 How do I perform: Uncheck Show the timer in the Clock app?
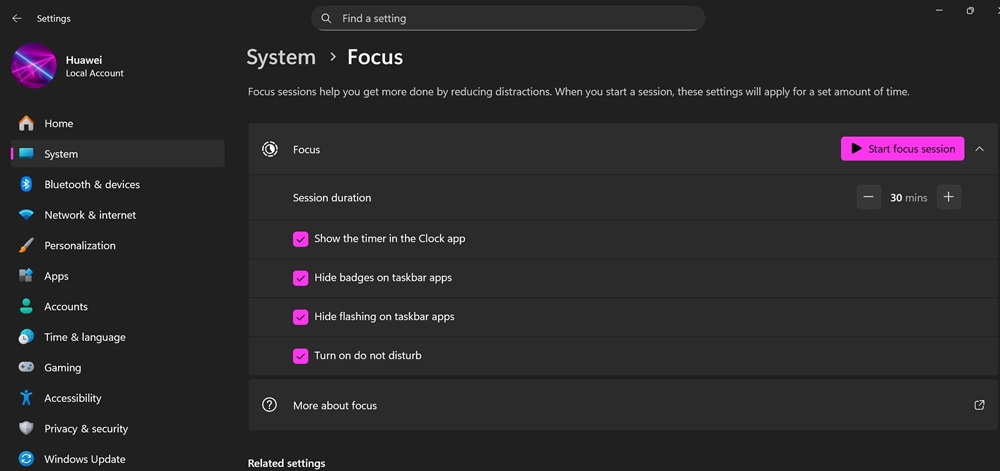300,239
